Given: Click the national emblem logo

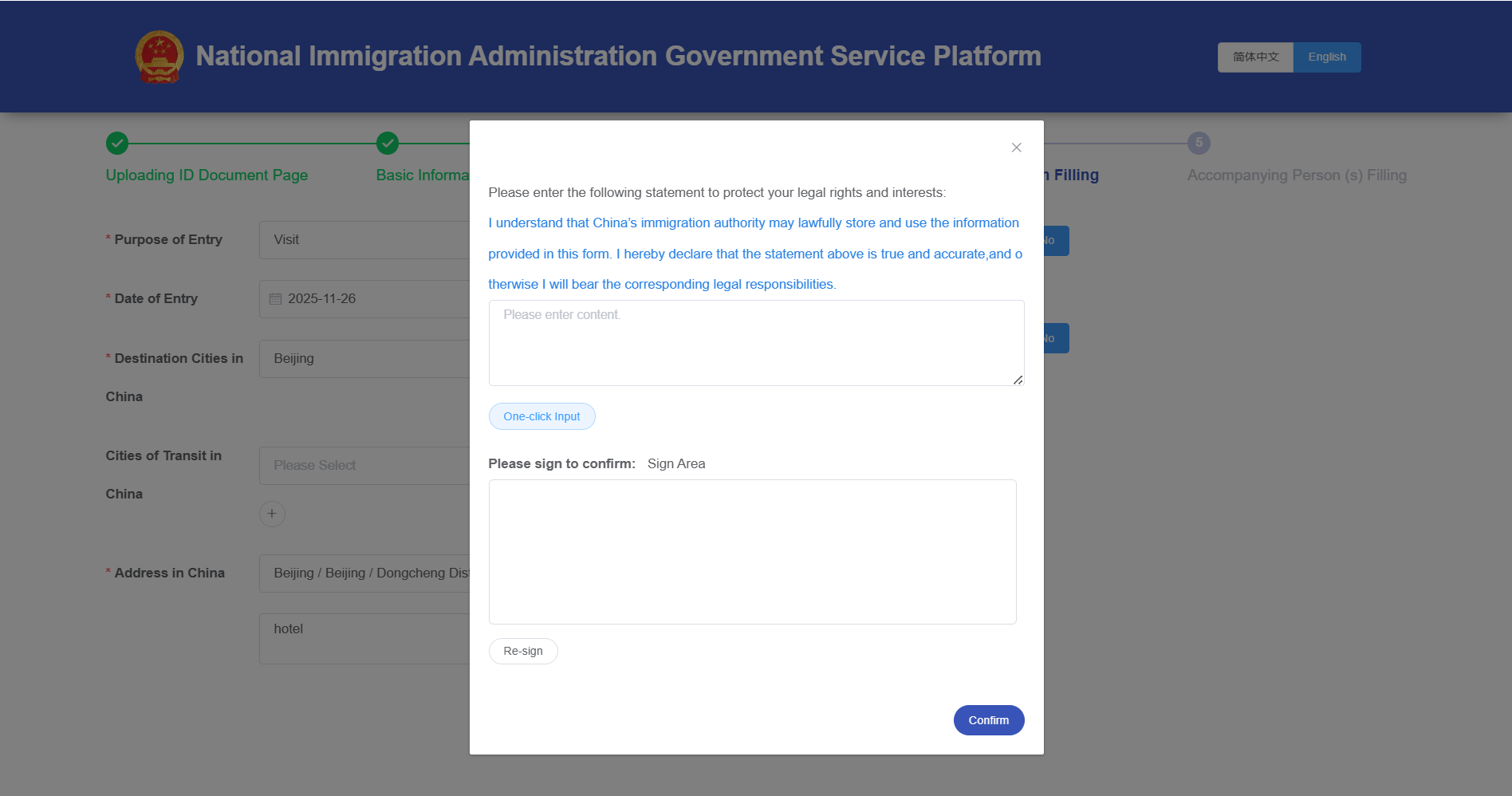Looking at the screenshot, I should tap(159, 57).
